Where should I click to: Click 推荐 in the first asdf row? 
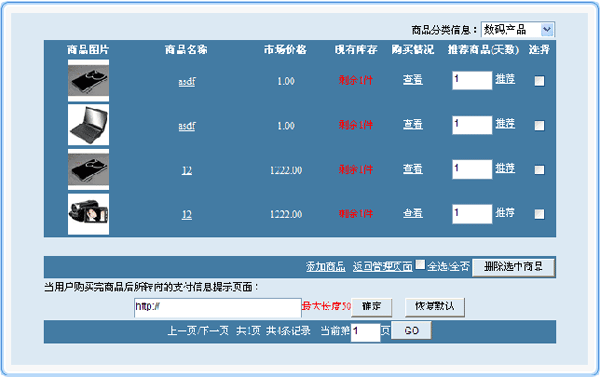pos(505,79)
